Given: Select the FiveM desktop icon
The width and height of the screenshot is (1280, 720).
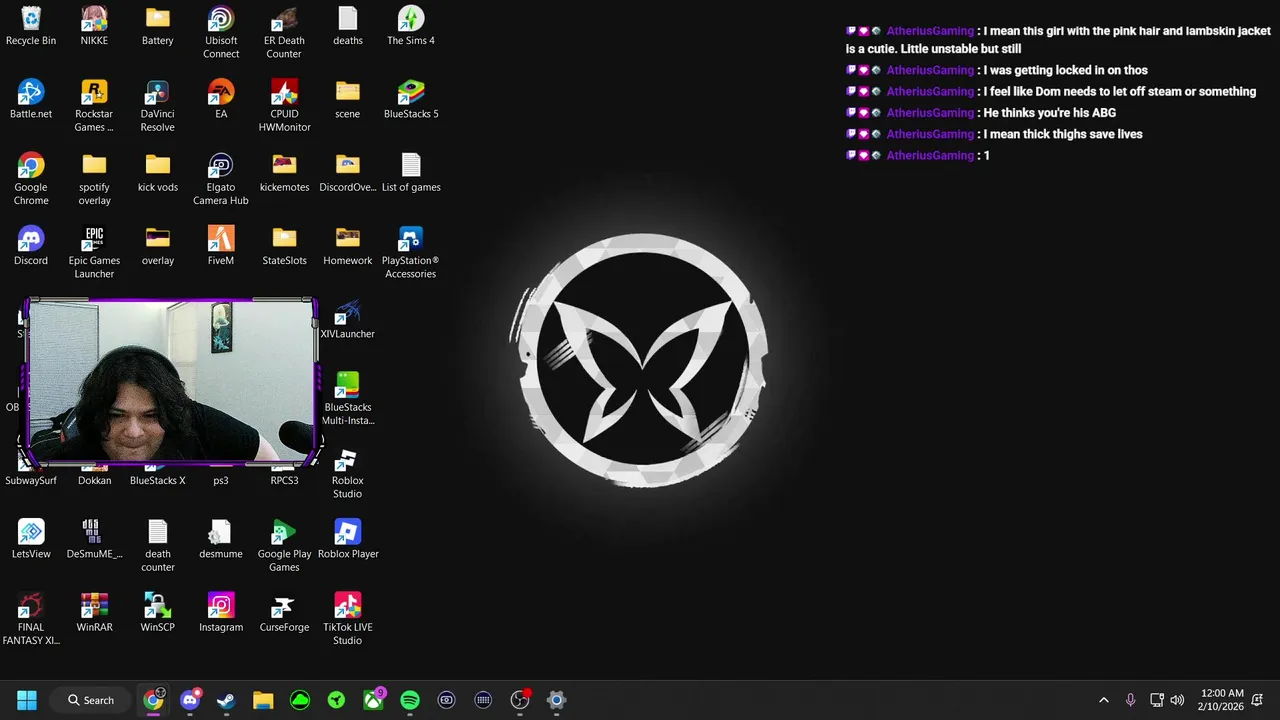Looking at the screenshot, I should point(221,247).
